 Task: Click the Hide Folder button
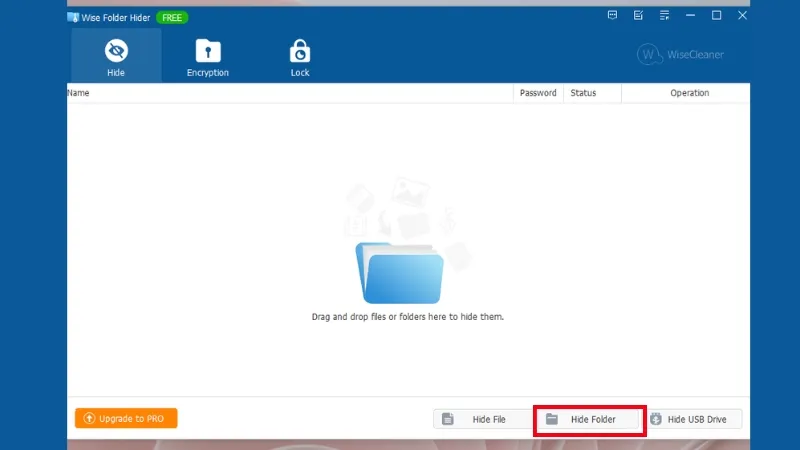pos(588,419)
